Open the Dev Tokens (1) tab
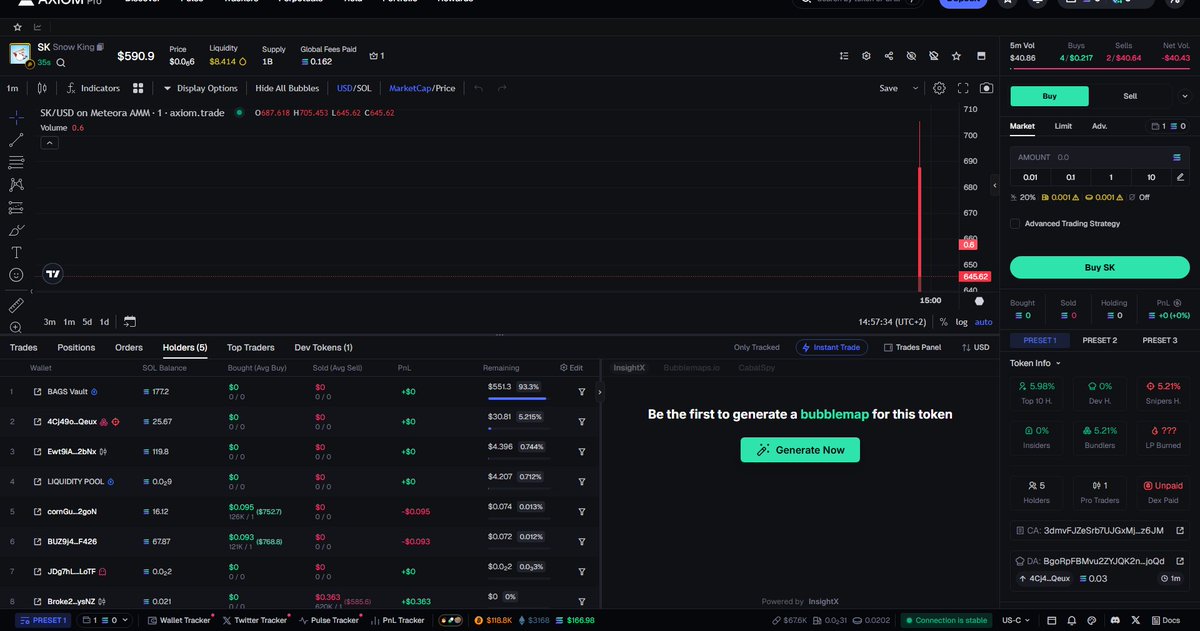The height and width of the screenshot is (631, 1200). (x=323, y=347)
